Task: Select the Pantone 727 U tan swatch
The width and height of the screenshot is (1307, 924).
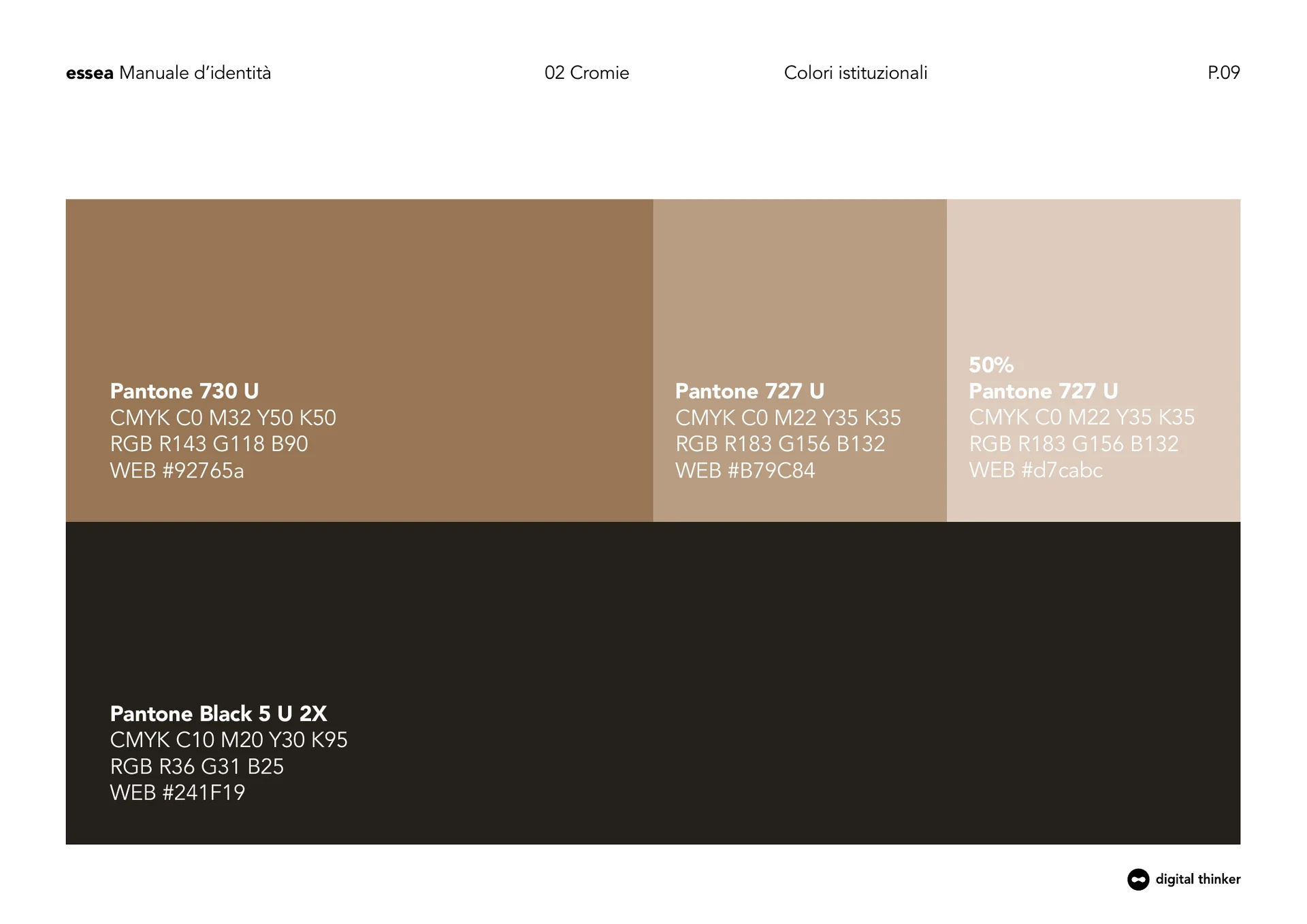Action: tap(800, 361)
